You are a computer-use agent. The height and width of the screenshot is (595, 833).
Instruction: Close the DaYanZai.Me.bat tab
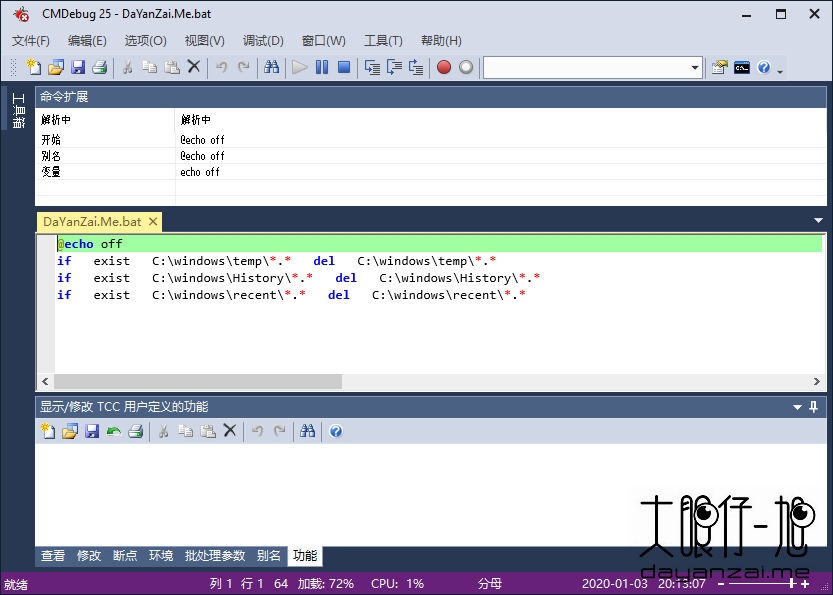click(x=153, y=222)
